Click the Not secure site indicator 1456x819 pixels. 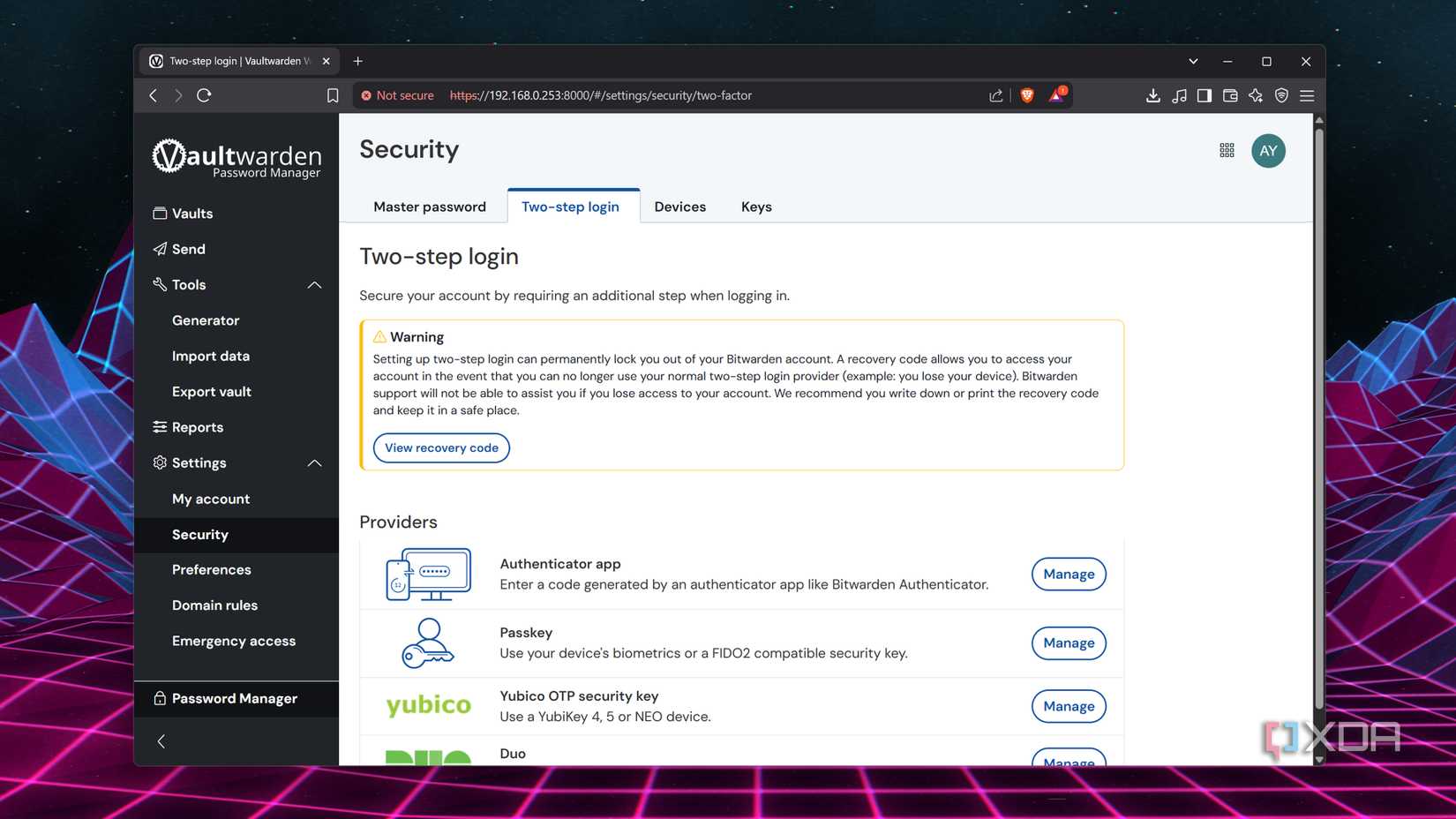coord(397,95)
